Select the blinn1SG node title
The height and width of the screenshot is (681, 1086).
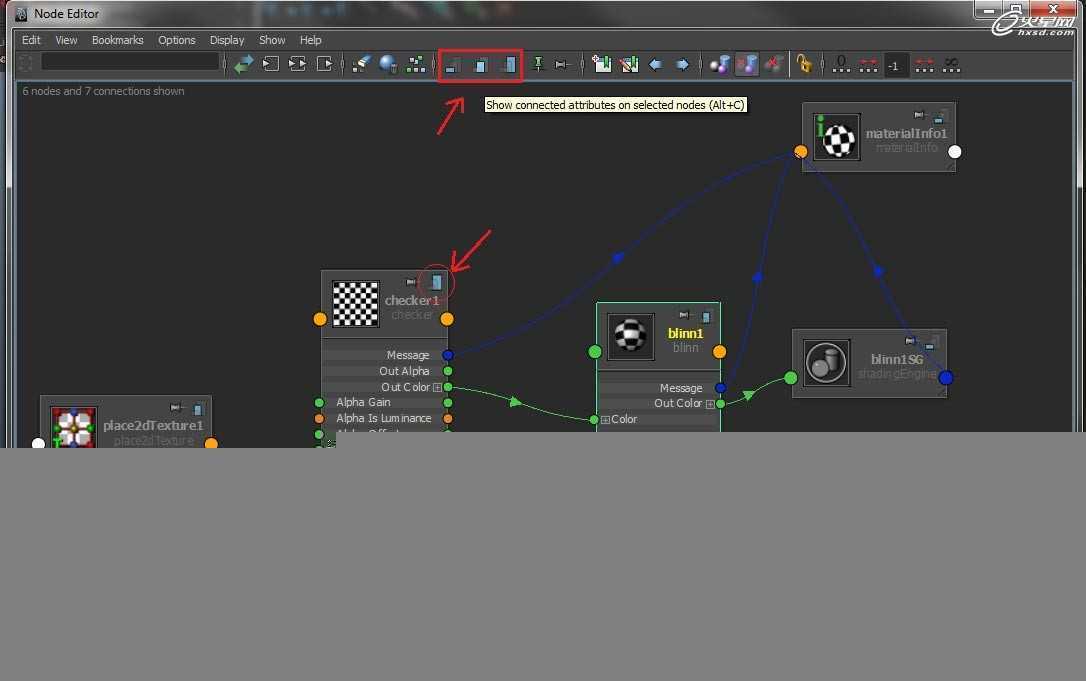(x=897, y=359)
